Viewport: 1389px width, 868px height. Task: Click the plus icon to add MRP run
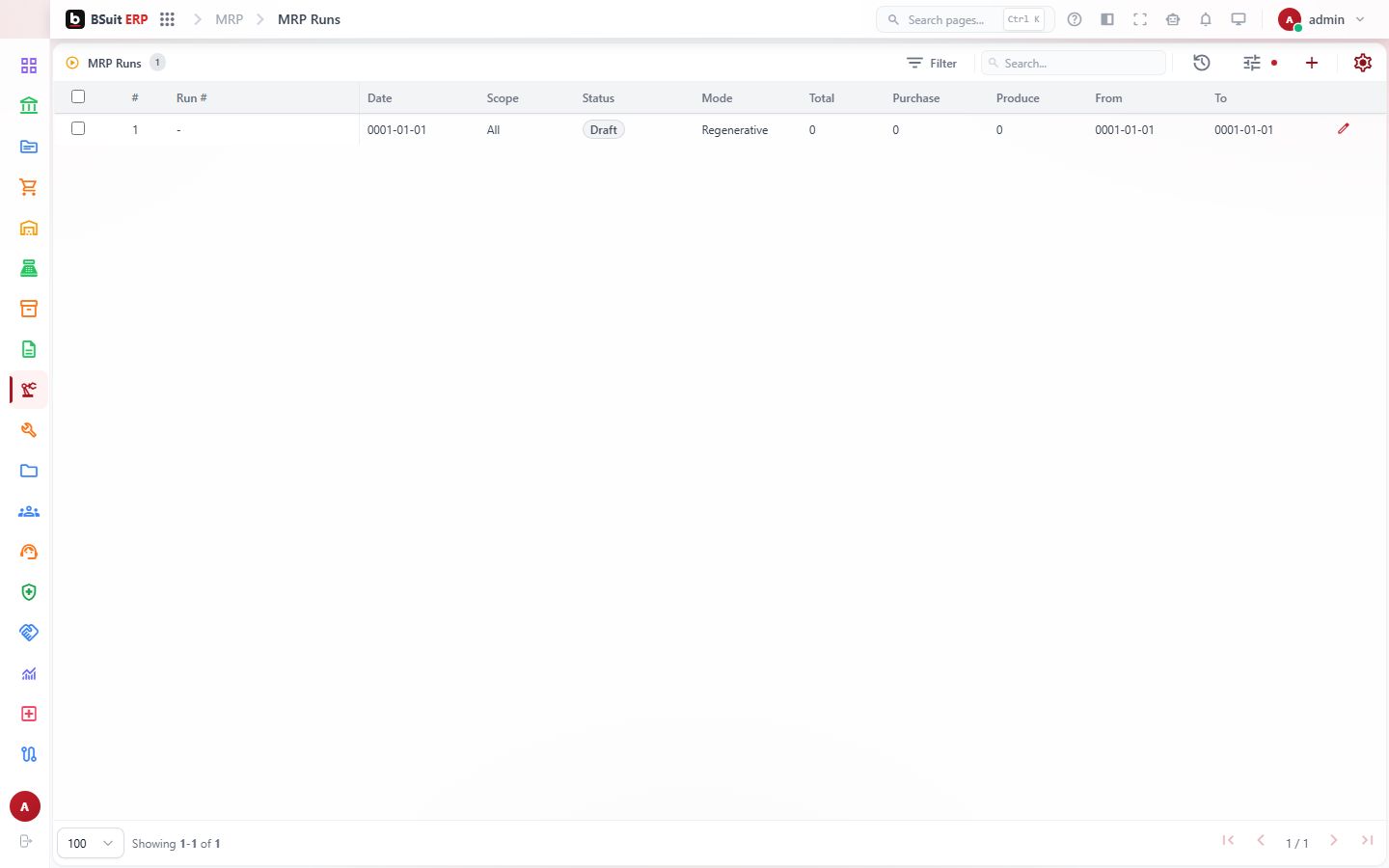tap(1312, 63)
